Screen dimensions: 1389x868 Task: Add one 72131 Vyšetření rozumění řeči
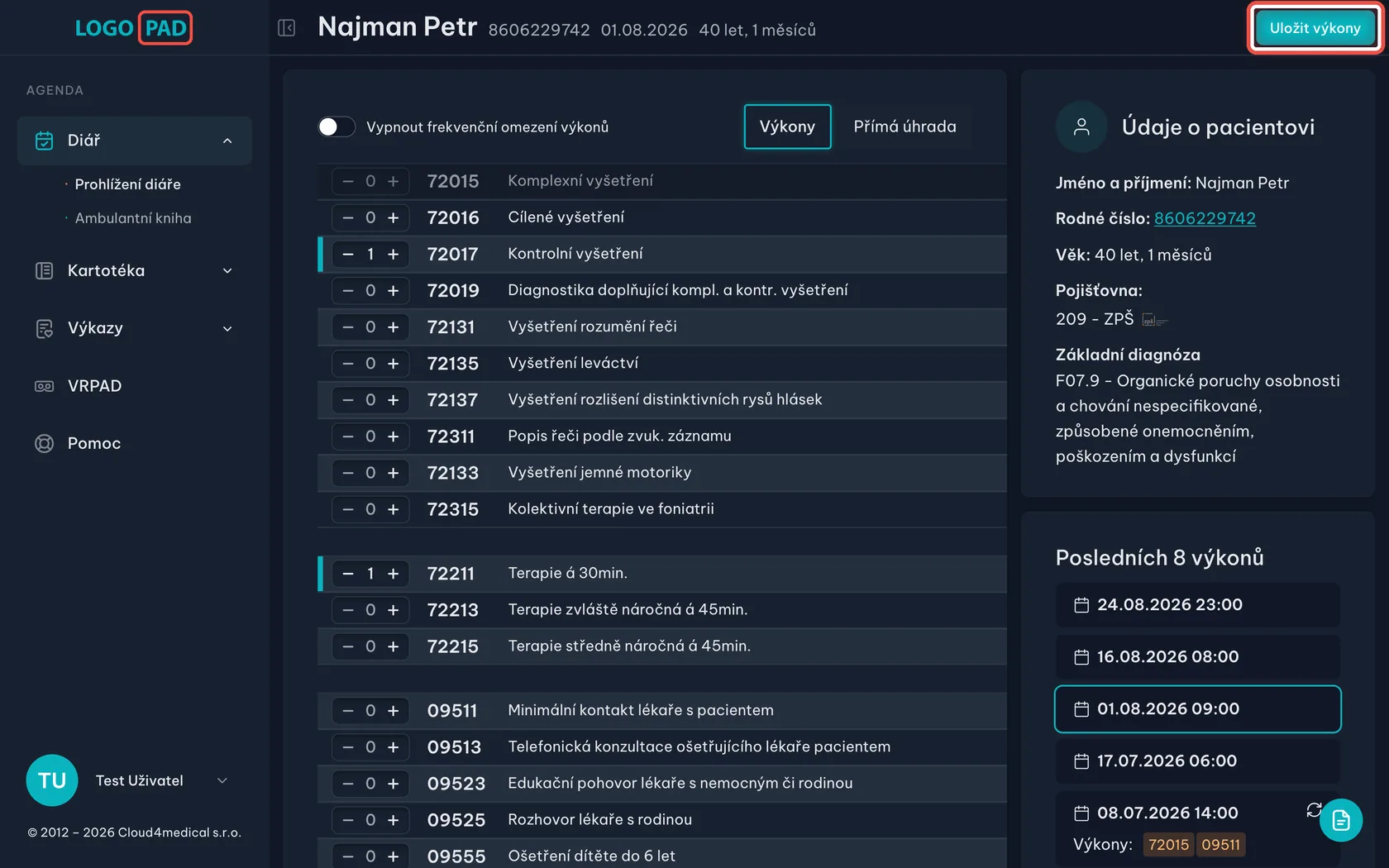point(394,327)
